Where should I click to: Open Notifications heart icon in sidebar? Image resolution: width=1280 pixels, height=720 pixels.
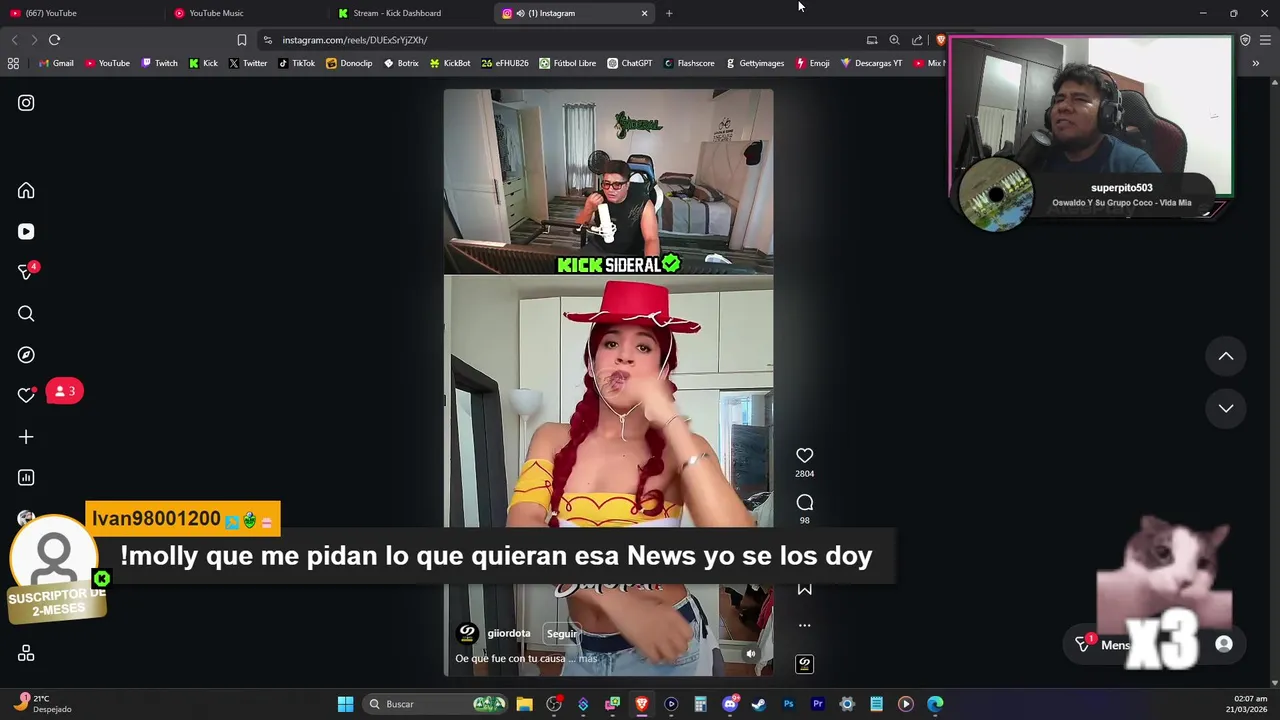click(26, 395)
